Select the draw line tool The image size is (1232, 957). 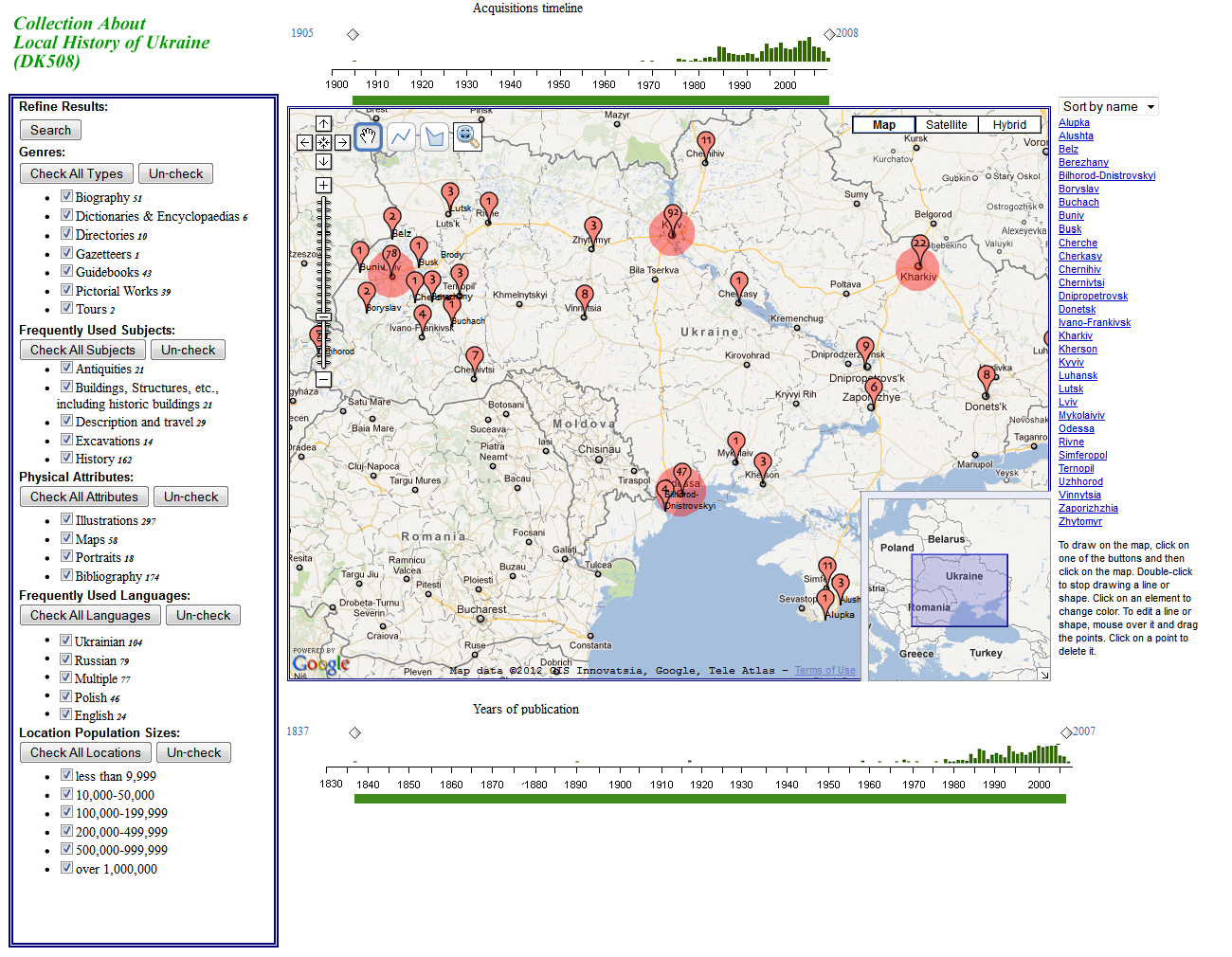[401, 136]
